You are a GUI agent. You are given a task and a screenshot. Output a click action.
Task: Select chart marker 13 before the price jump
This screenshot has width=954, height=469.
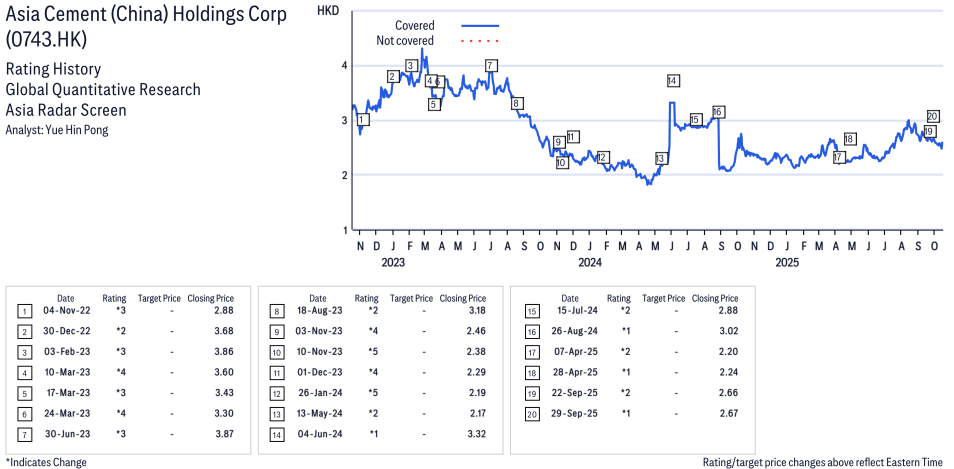pos(660,159)
